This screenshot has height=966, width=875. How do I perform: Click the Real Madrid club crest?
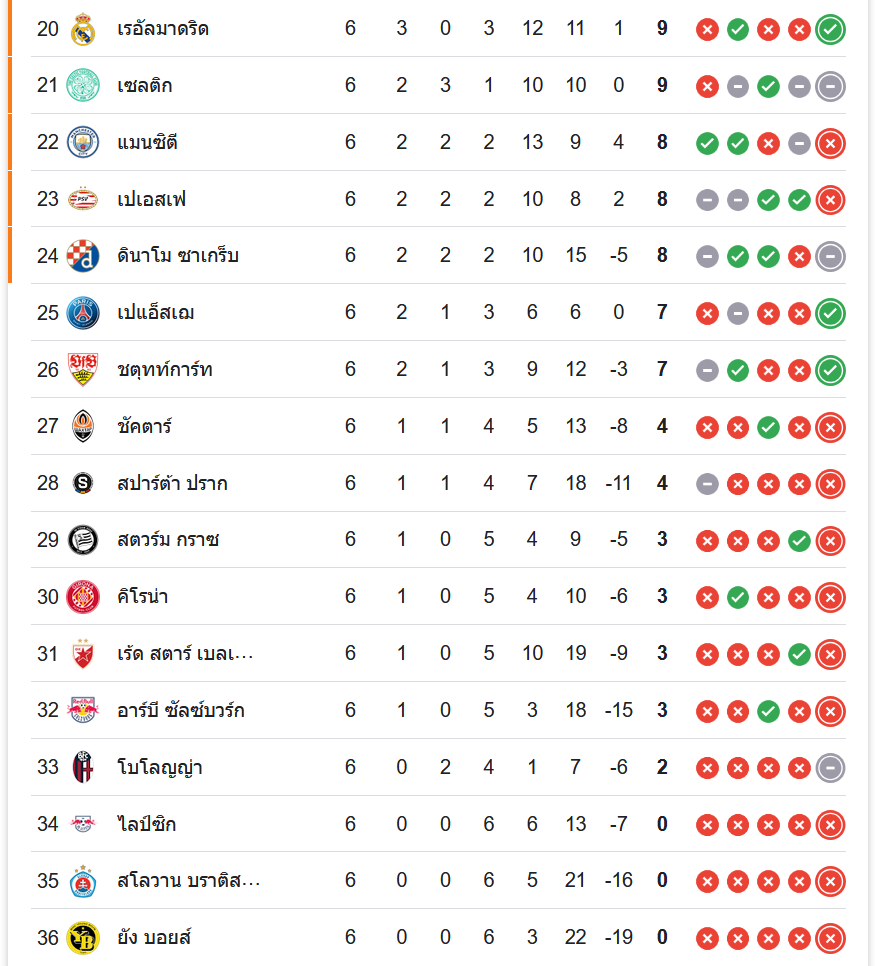(x=82, y=29)
